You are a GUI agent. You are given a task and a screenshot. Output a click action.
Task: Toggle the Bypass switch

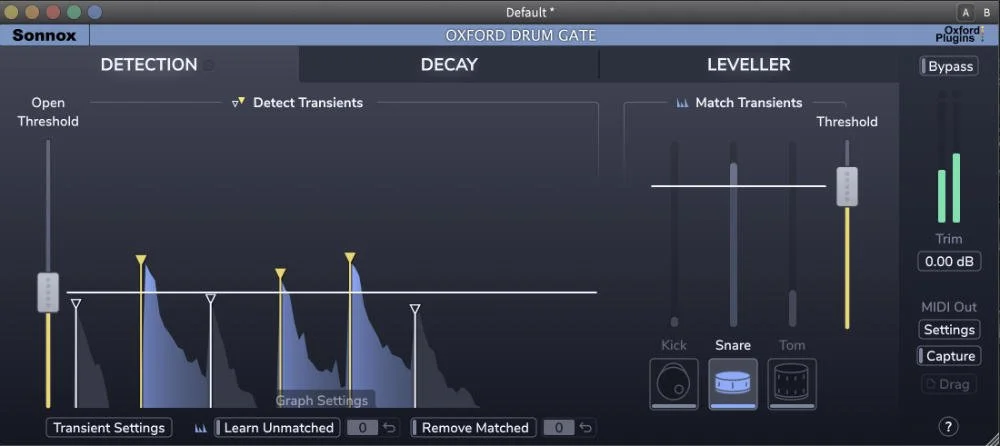949,66
